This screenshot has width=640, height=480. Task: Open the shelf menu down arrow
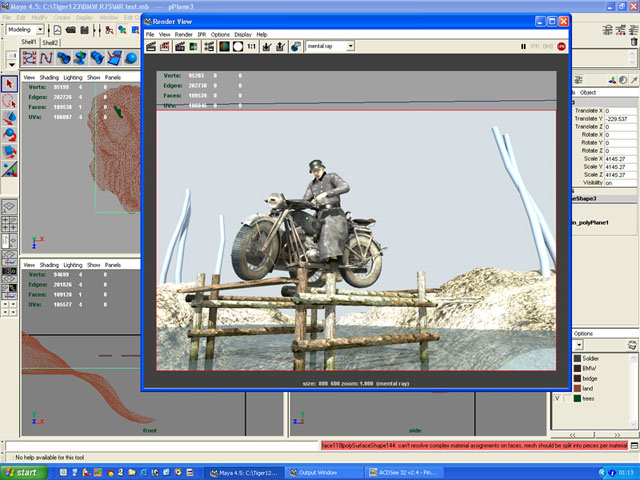[11, 64]
